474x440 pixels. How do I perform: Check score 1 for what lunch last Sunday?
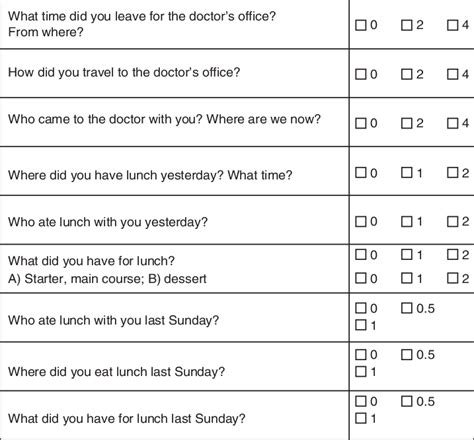pyautogui.click(x=361, y=418)
